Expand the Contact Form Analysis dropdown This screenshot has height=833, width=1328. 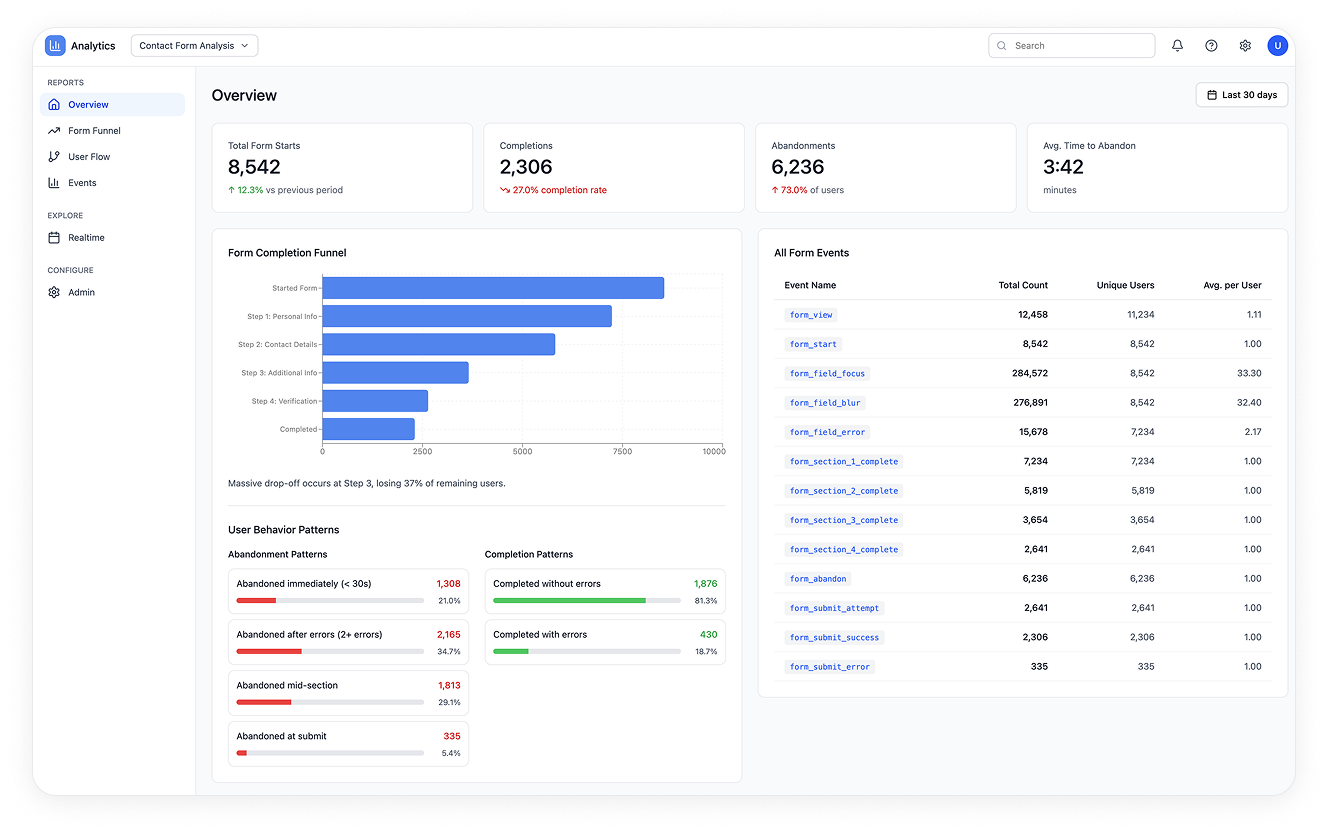click(x=194, y=45)
